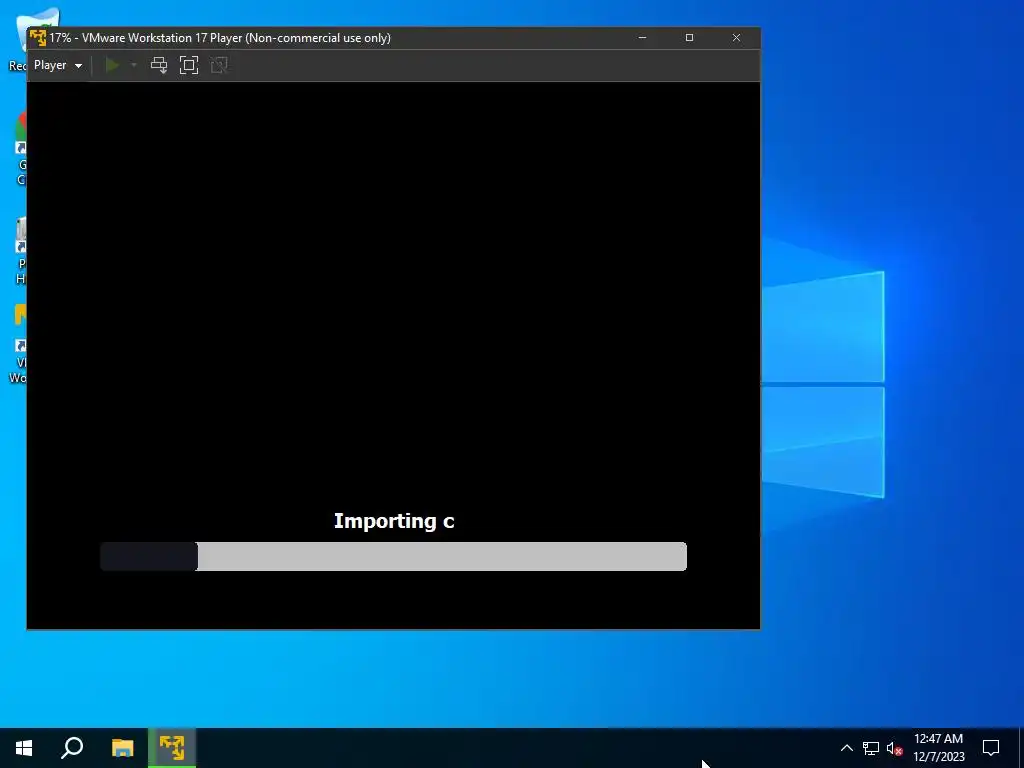Click the muted volume tray icon
Image resolution: width=1024 pixels, height=768 pixels.
(x=894, y=748)
